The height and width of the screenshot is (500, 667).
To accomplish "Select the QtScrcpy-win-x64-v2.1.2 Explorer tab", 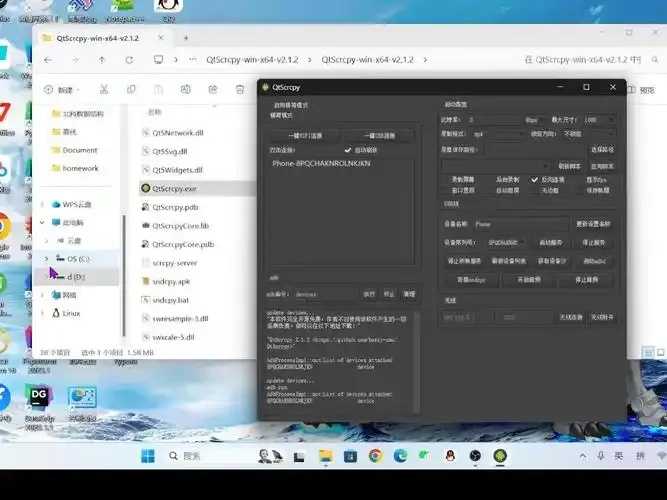I will [103, 38].
